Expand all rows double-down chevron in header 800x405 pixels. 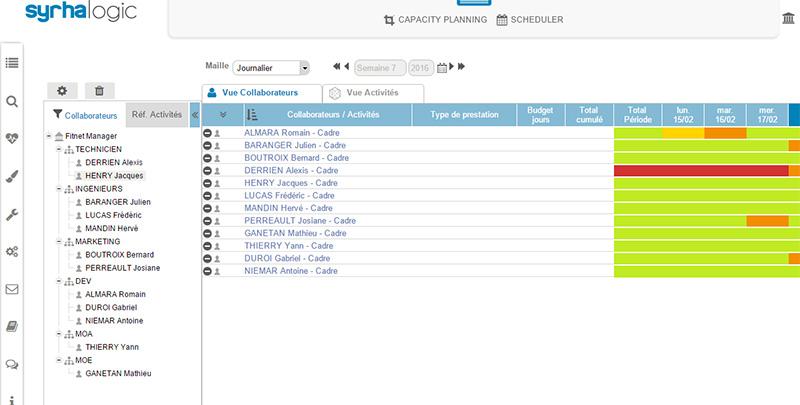(x=223, y=115)
